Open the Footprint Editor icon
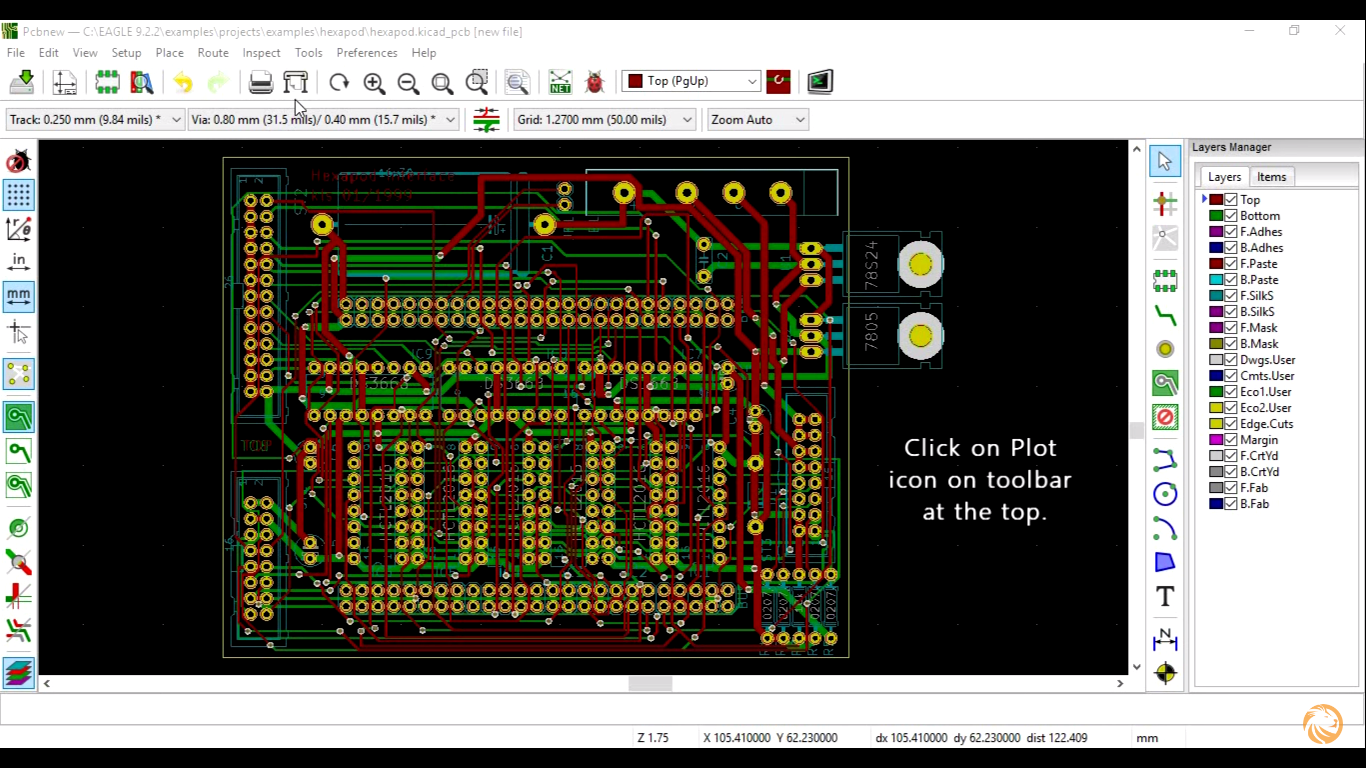This screenshot has height=768, width=1366. [107, 82]
